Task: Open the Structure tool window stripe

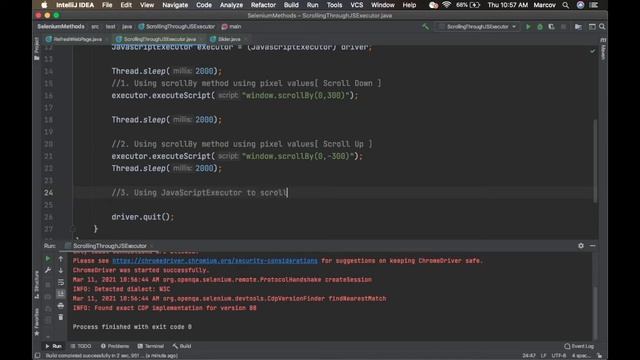Action: [x=37, y=284]
